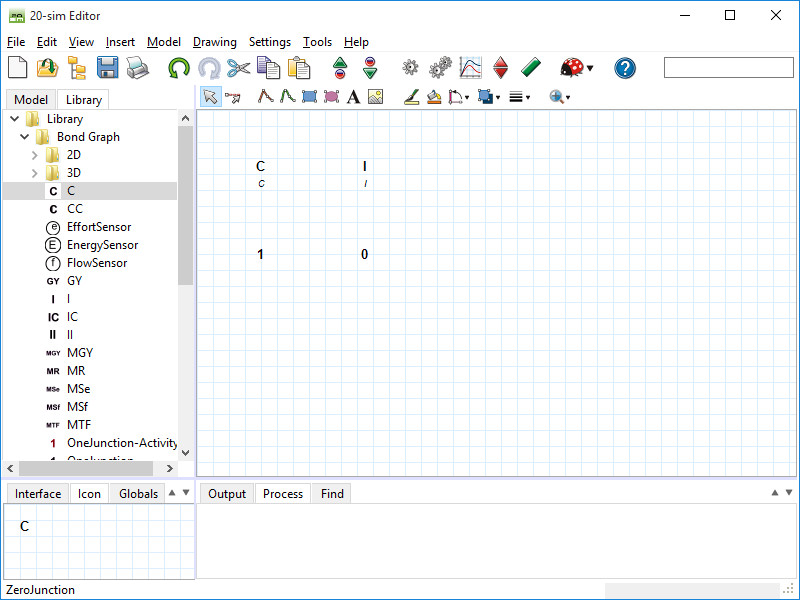Switch to the Globals tab
This screenshot has height=600, width=800.
[137, 493]
